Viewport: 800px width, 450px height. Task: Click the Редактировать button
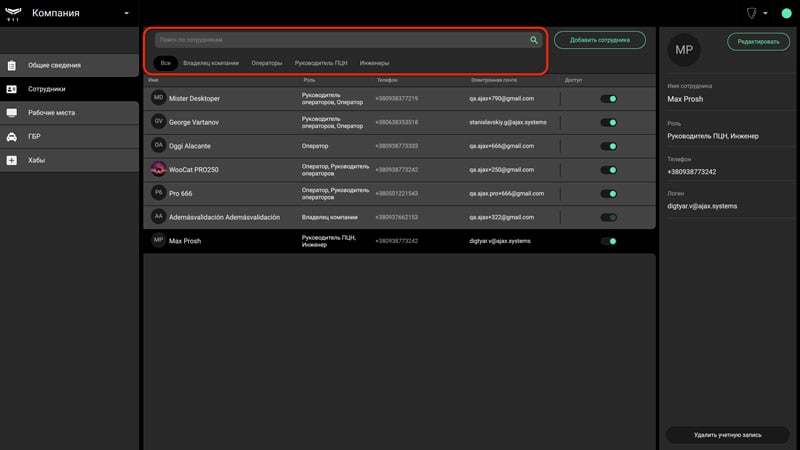[758, 42]
